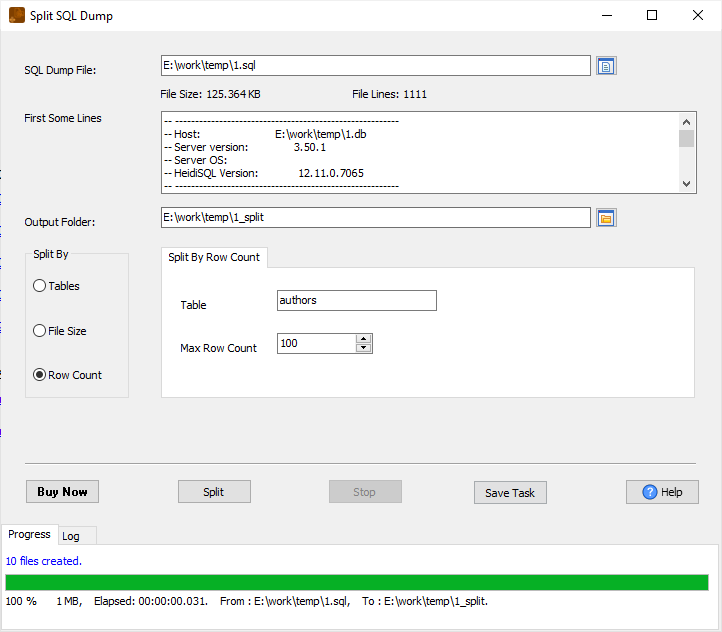This screenshot has height=632, width=722.
Task: Click the 'Elapsed: 00:00:00.031.' status text
Action: (151, 601)
